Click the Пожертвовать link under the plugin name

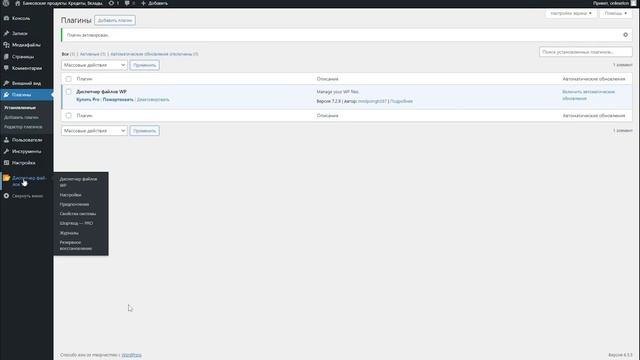tap(118, 100)
